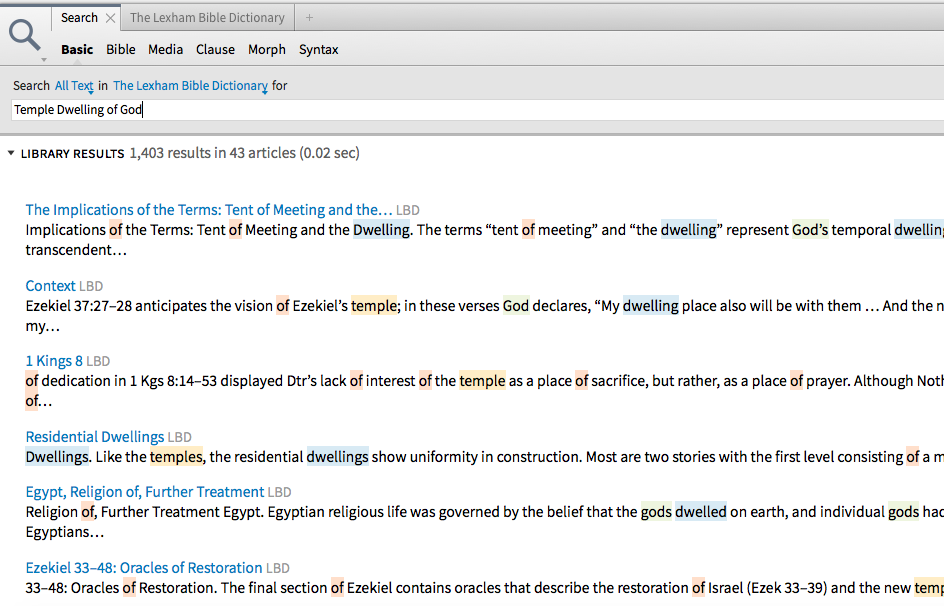
Task: Open the Implications of the Terms result
Action: pyautogui.click(x=209, y=210)
